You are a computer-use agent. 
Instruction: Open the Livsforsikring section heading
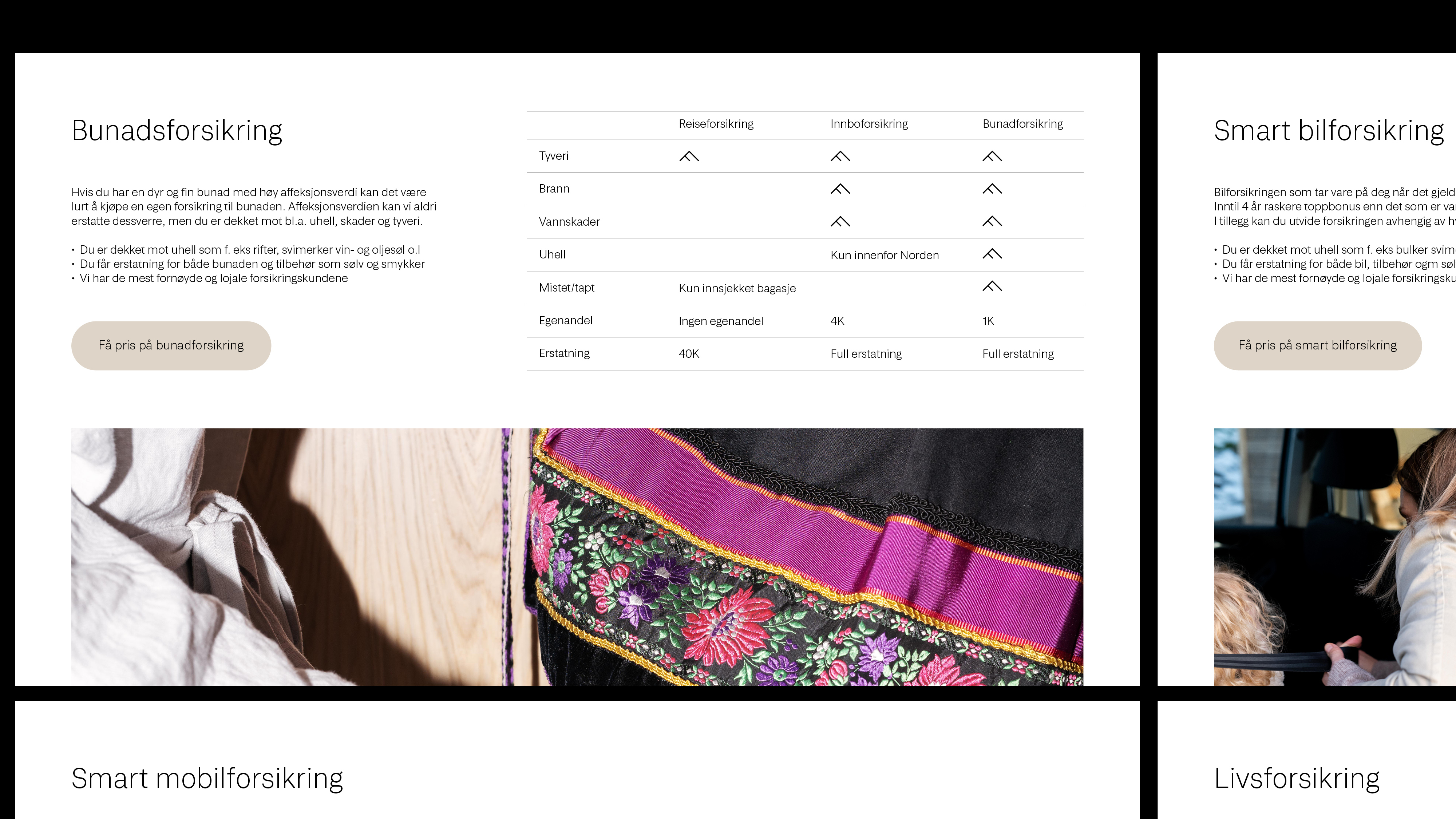pyautogui.click(x=1297, y=778)
